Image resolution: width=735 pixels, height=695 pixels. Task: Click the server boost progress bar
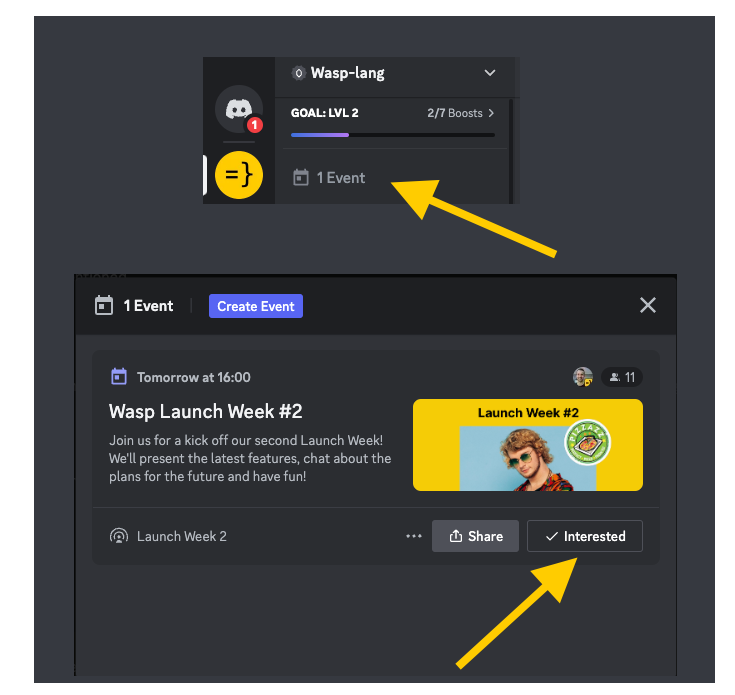point(392,135)
